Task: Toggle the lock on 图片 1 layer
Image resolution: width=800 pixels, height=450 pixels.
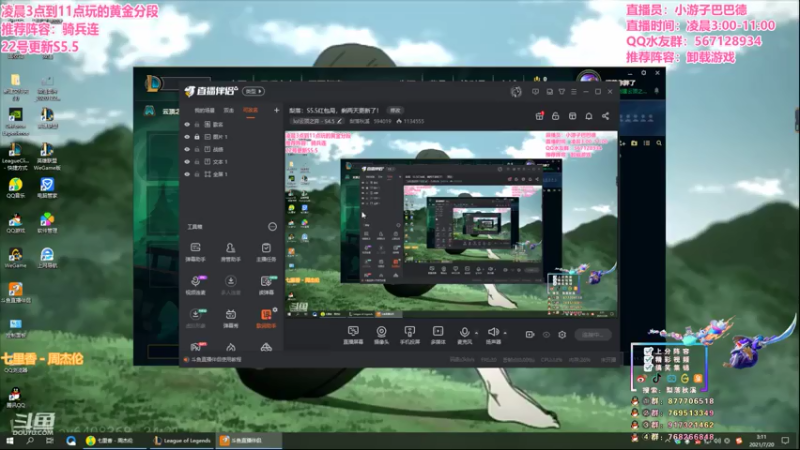Action: click(x=197, y=137)
